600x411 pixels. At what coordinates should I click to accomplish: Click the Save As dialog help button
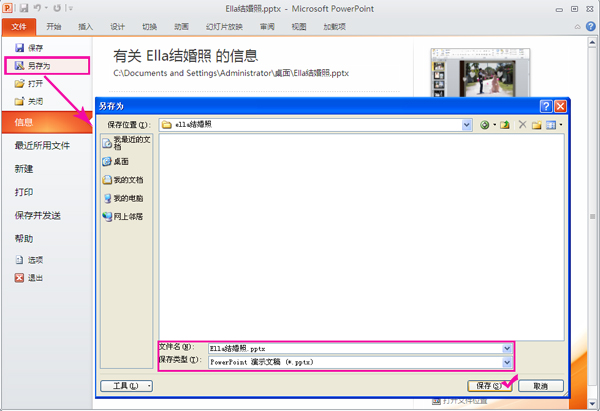[546, 106]
